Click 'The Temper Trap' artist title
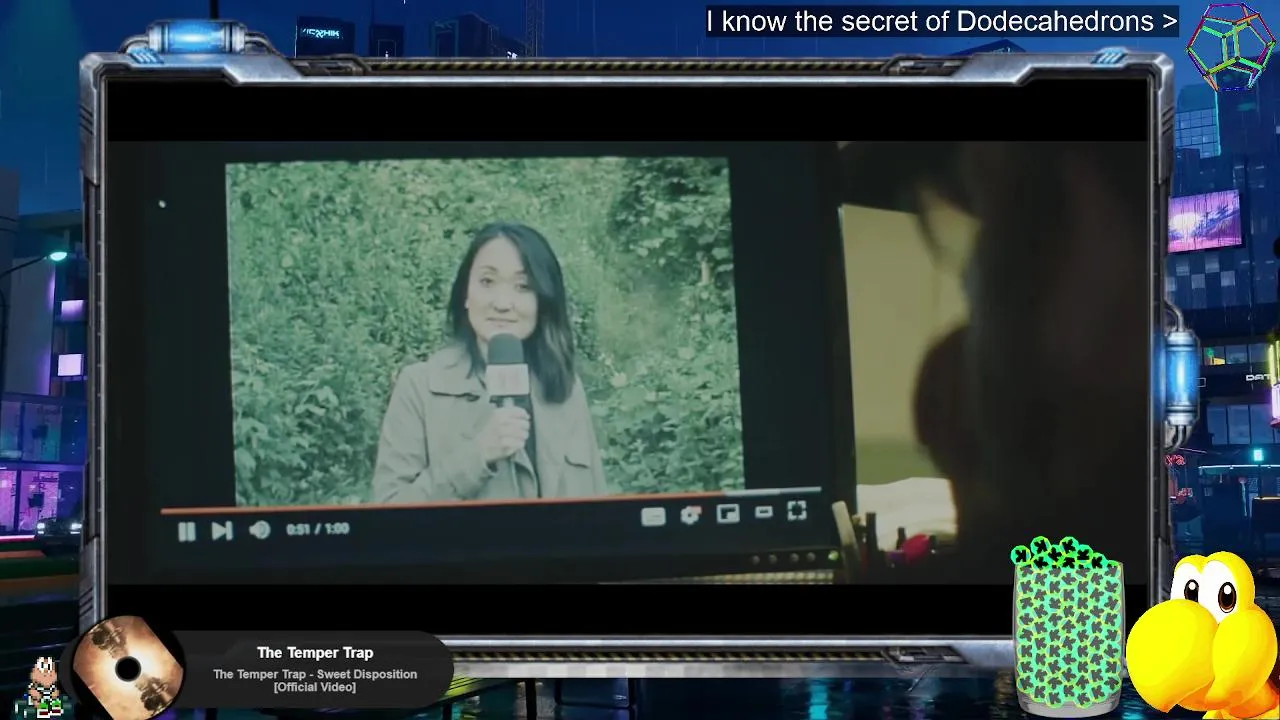The height and width of the screenshot is (720, 1280). (315, 653)
